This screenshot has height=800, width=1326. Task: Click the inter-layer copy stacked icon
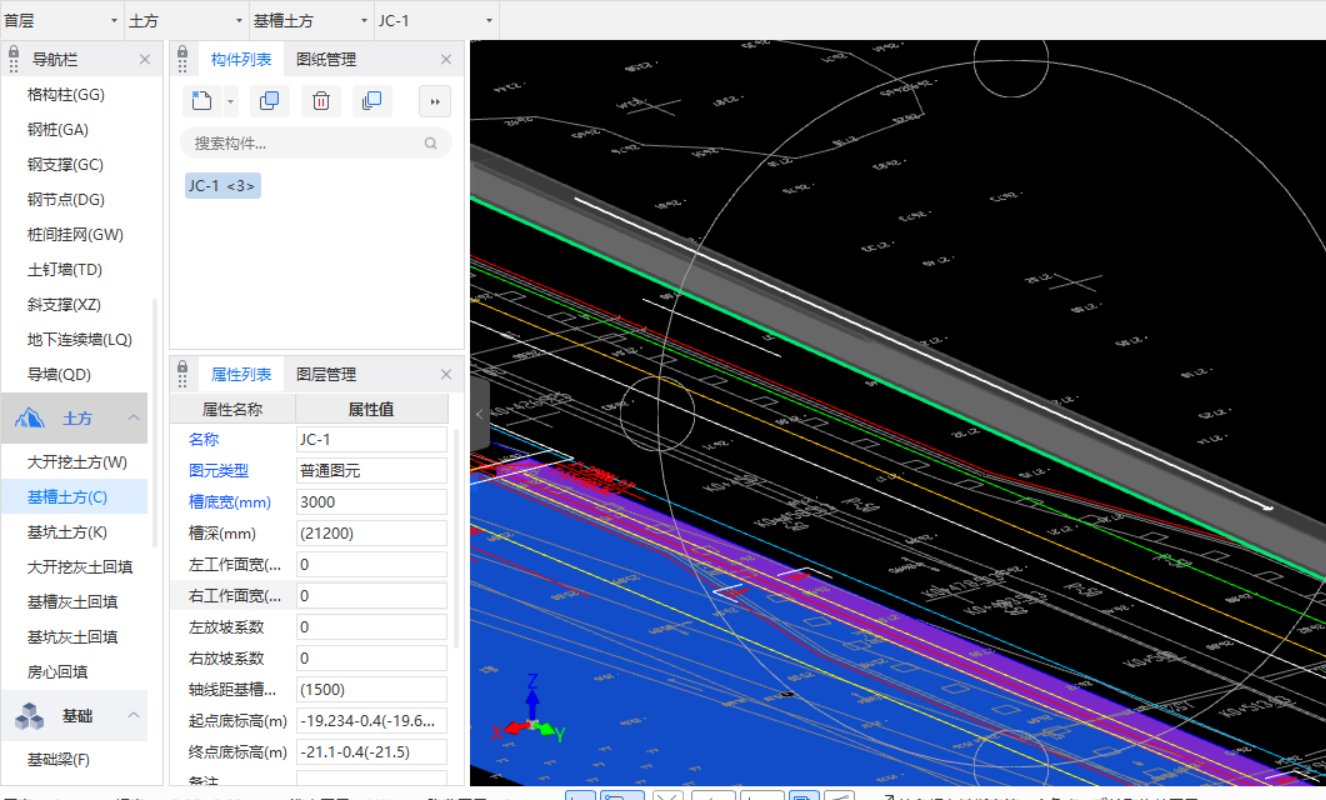click(x=372, y=100)
